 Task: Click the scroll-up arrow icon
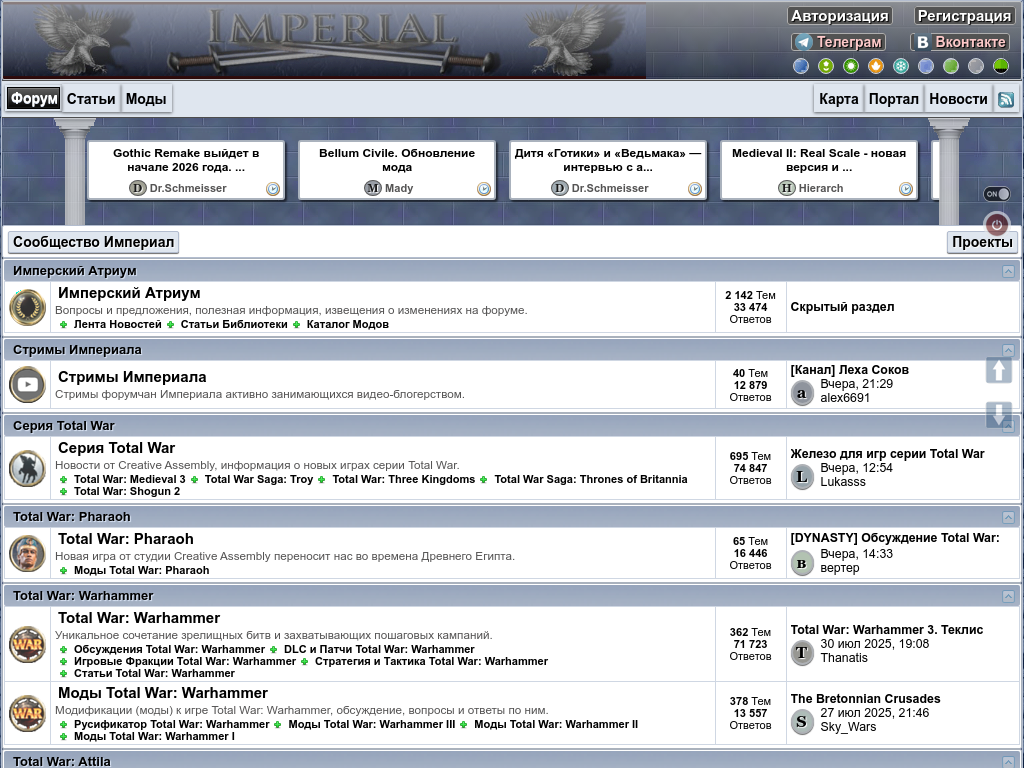click(x=999, y=370)
